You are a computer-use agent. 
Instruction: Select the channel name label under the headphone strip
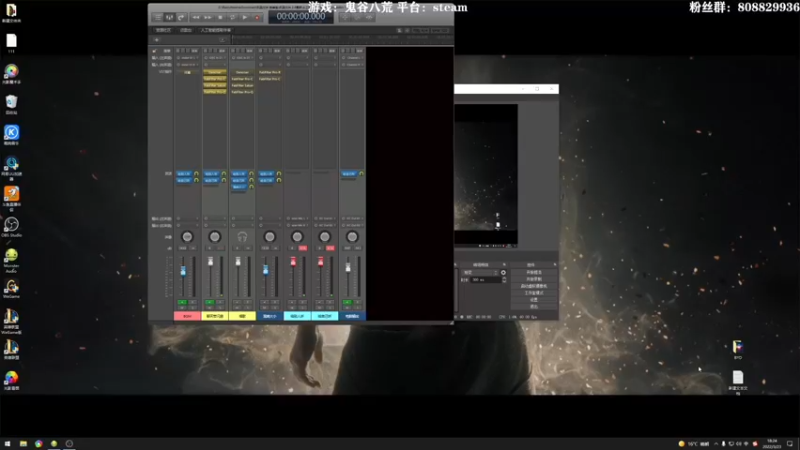(x=242, y=316)
